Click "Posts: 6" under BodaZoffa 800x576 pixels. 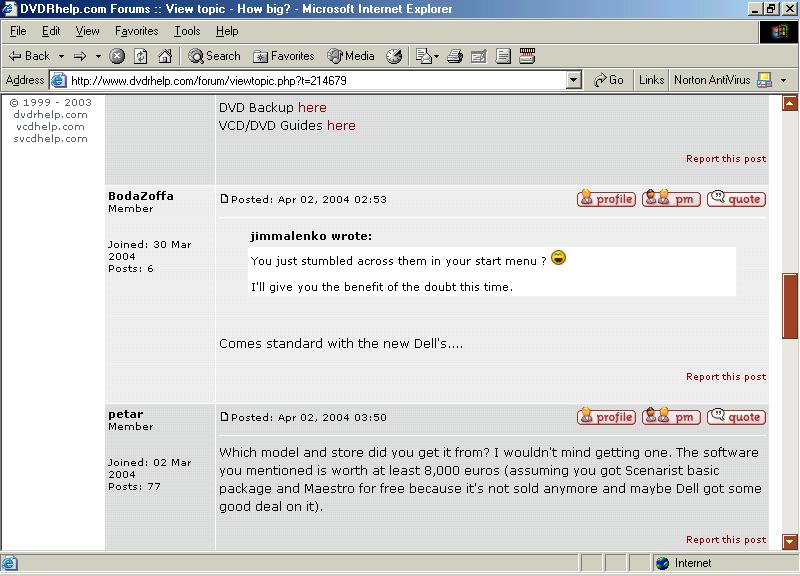(131, 269)
